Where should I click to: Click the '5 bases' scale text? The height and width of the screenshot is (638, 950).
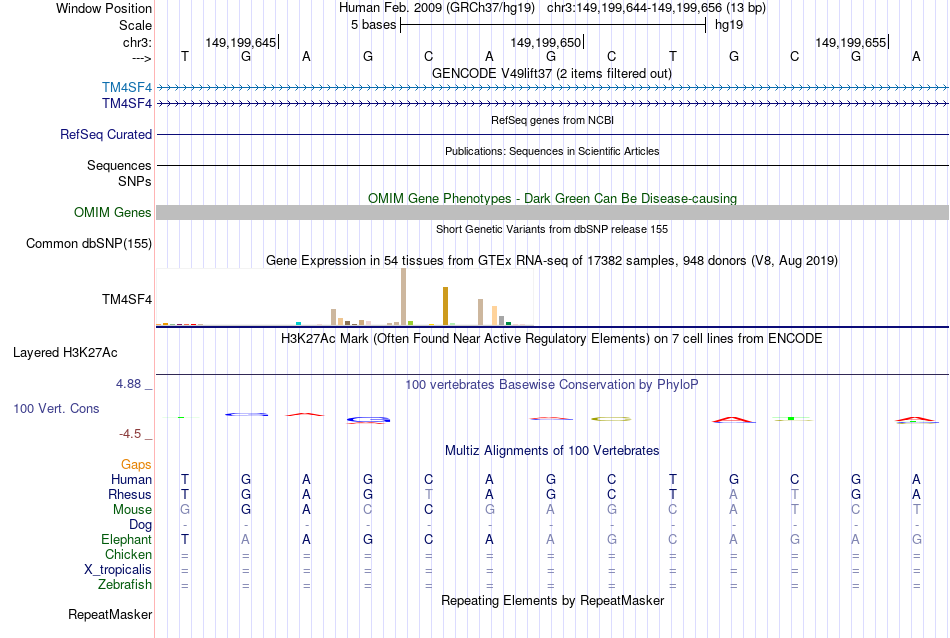[373, 25]
